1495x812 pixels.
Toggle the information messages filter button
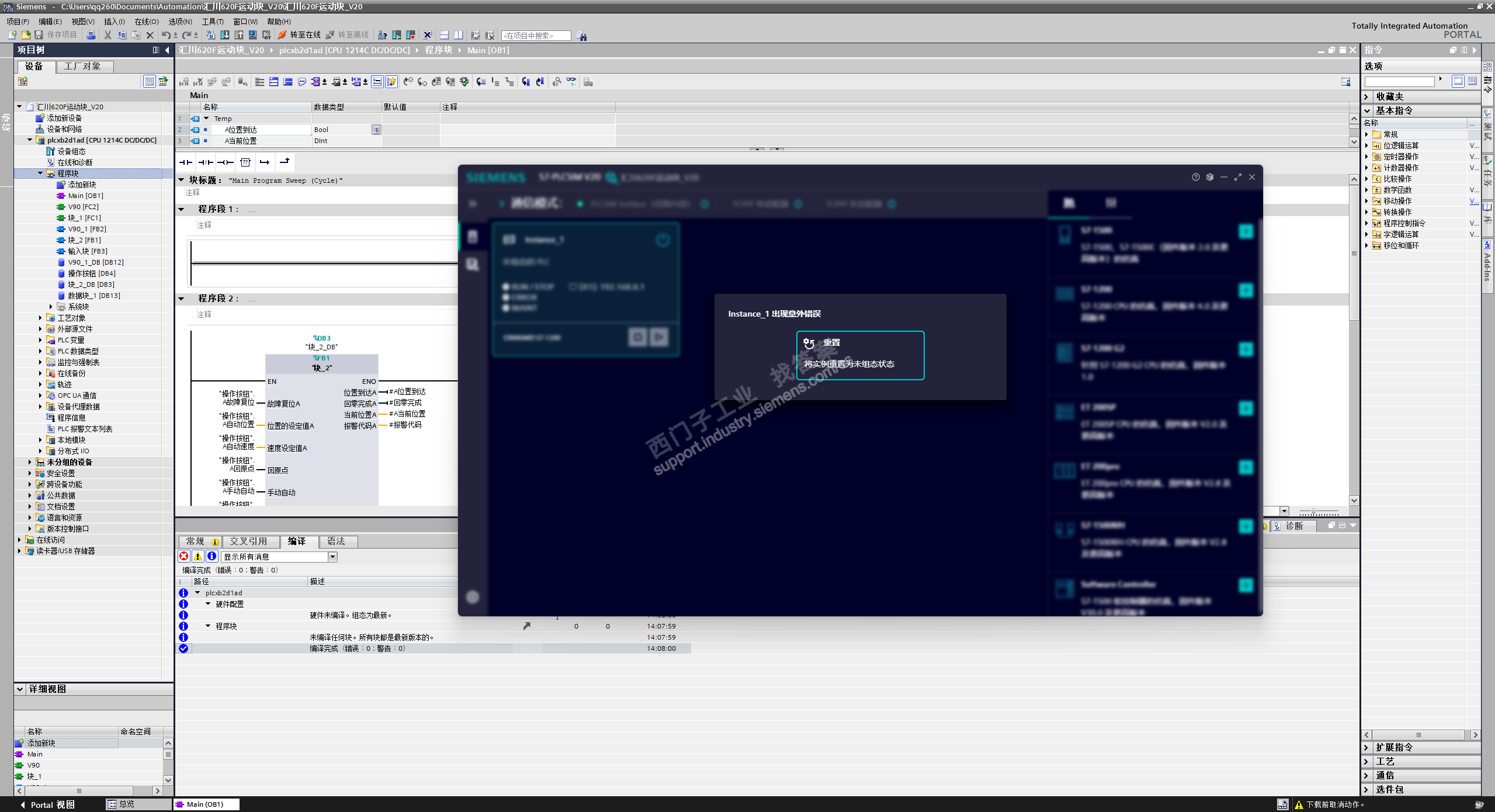(212, 557)
